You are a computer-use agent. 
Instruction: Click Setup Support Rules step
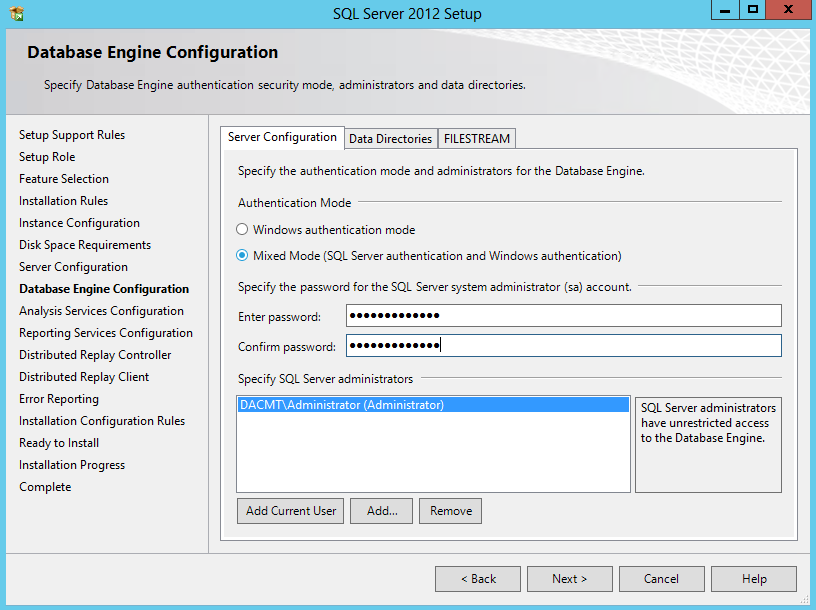(x=72, y=135)
